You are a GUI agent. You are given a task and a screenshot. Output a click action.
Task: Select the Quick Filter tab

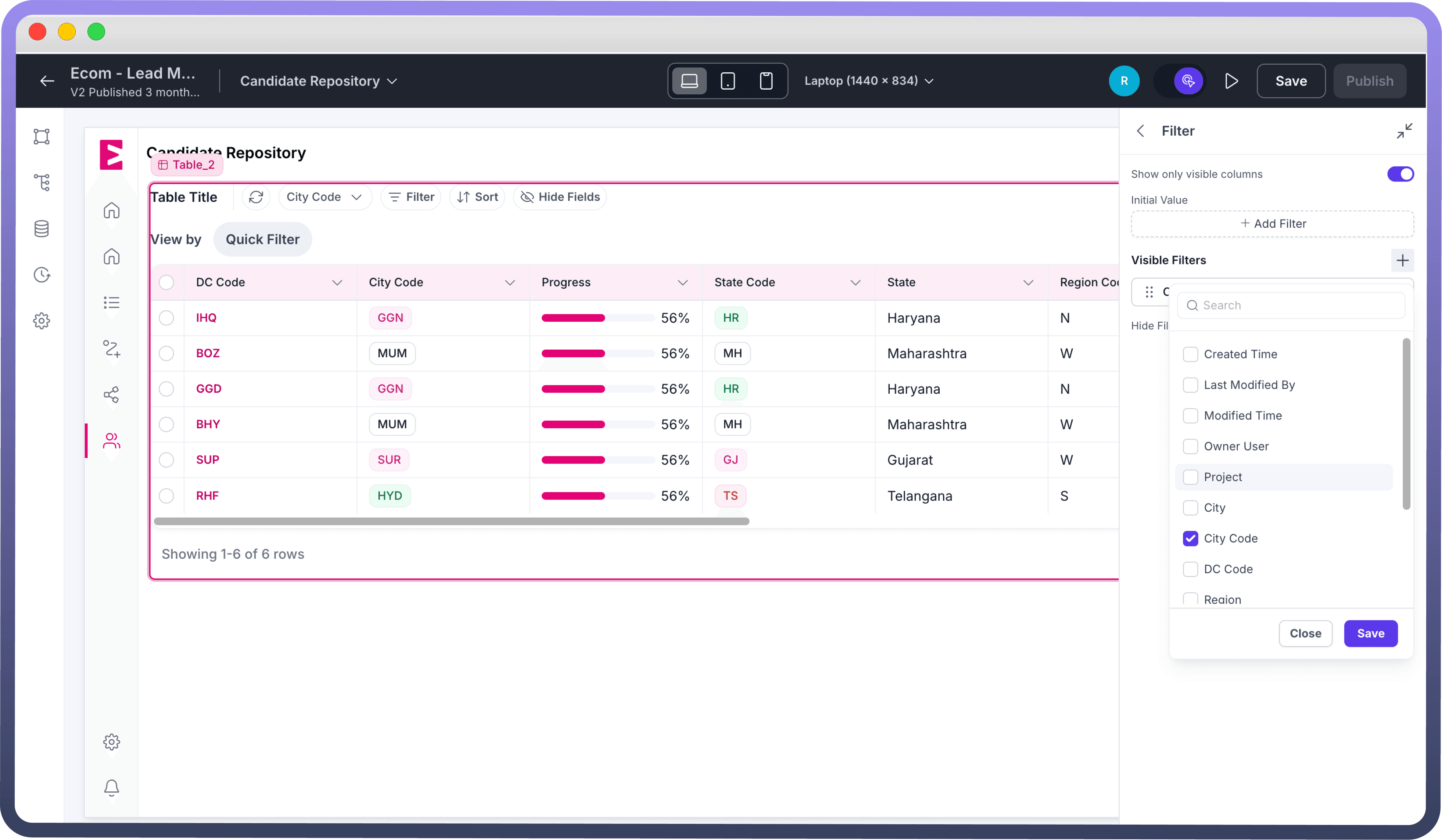[x=262, y=239]
